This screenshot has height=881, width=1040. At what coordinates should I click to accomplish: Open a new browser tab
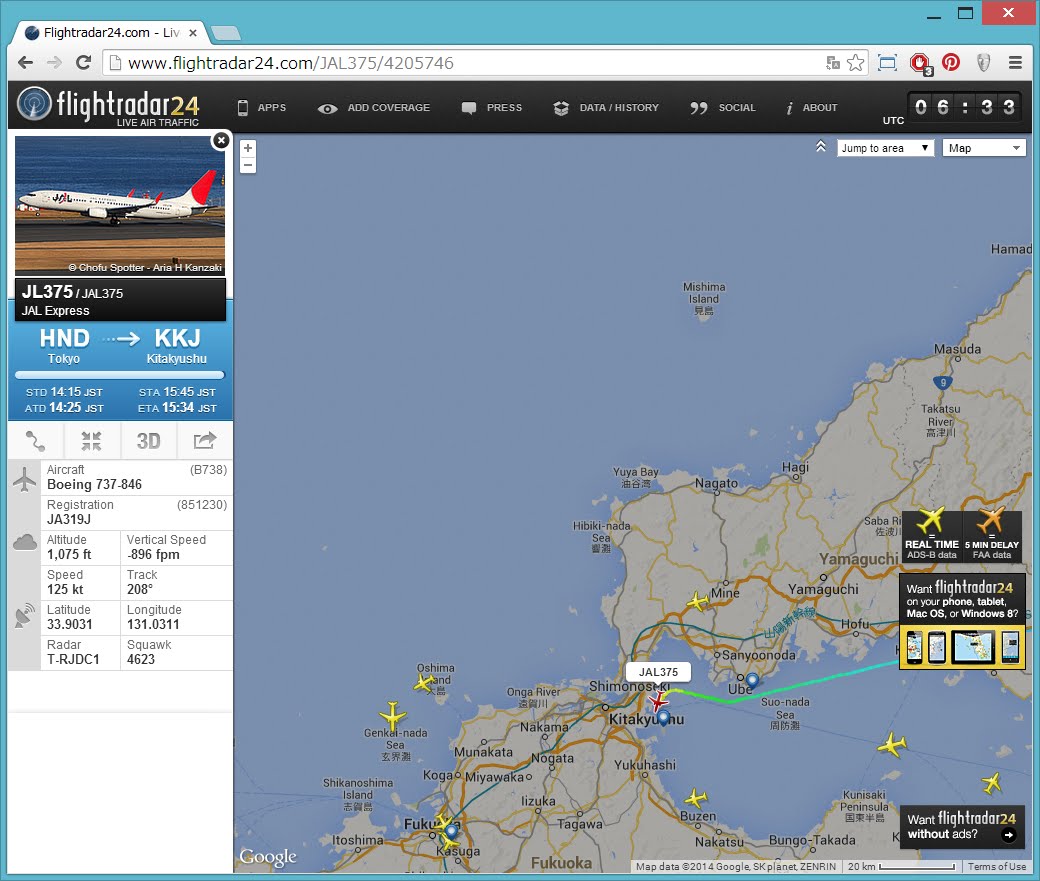pos(226,33)
